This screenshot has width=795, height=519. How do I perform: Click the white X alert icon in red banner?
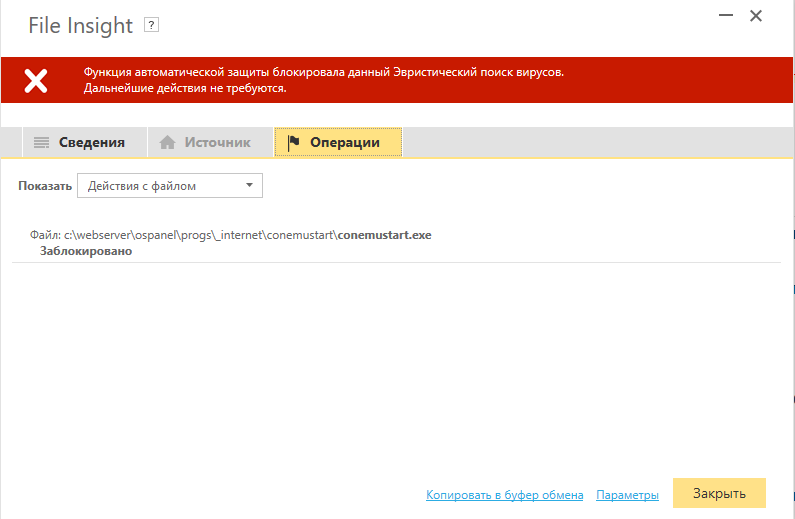click(x=36, y=80)
